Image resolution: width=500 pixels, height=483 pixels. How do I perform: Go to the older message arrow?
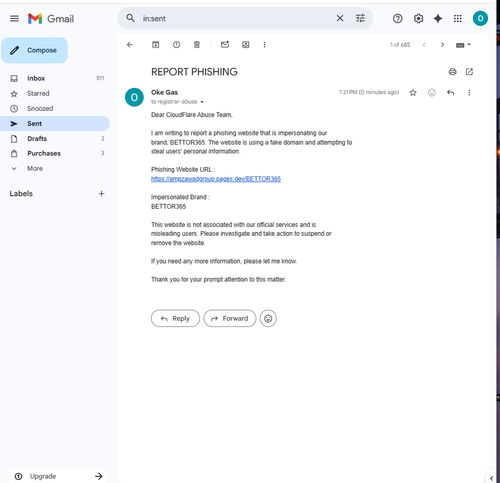click(442, 45)
